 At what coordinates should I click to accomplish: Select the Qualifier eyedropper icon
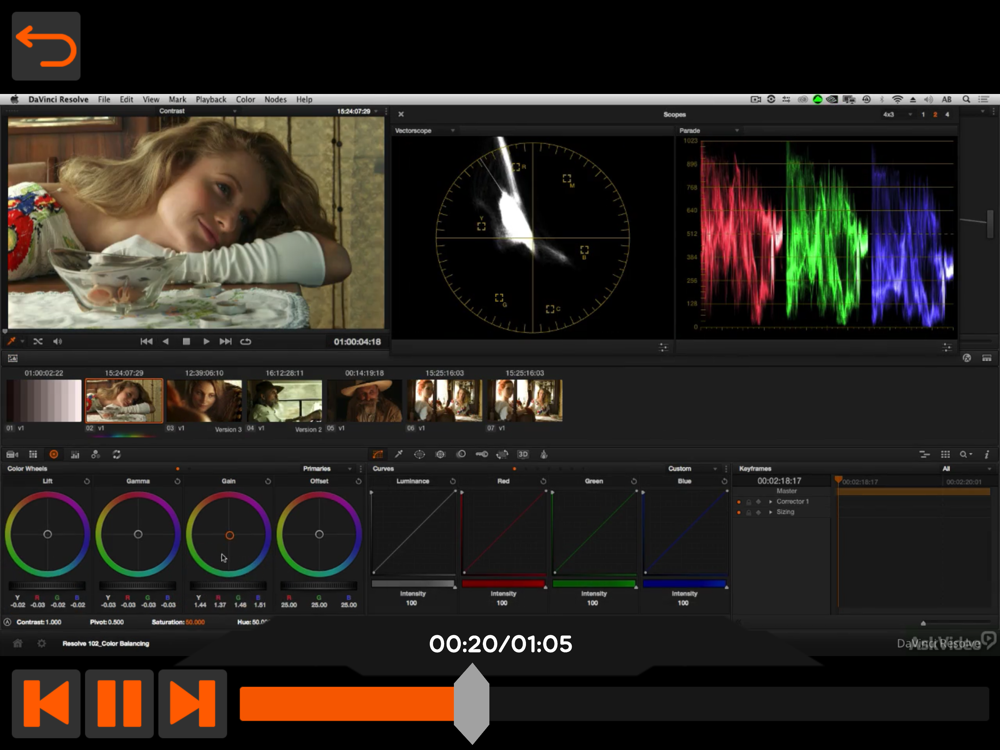399,454
